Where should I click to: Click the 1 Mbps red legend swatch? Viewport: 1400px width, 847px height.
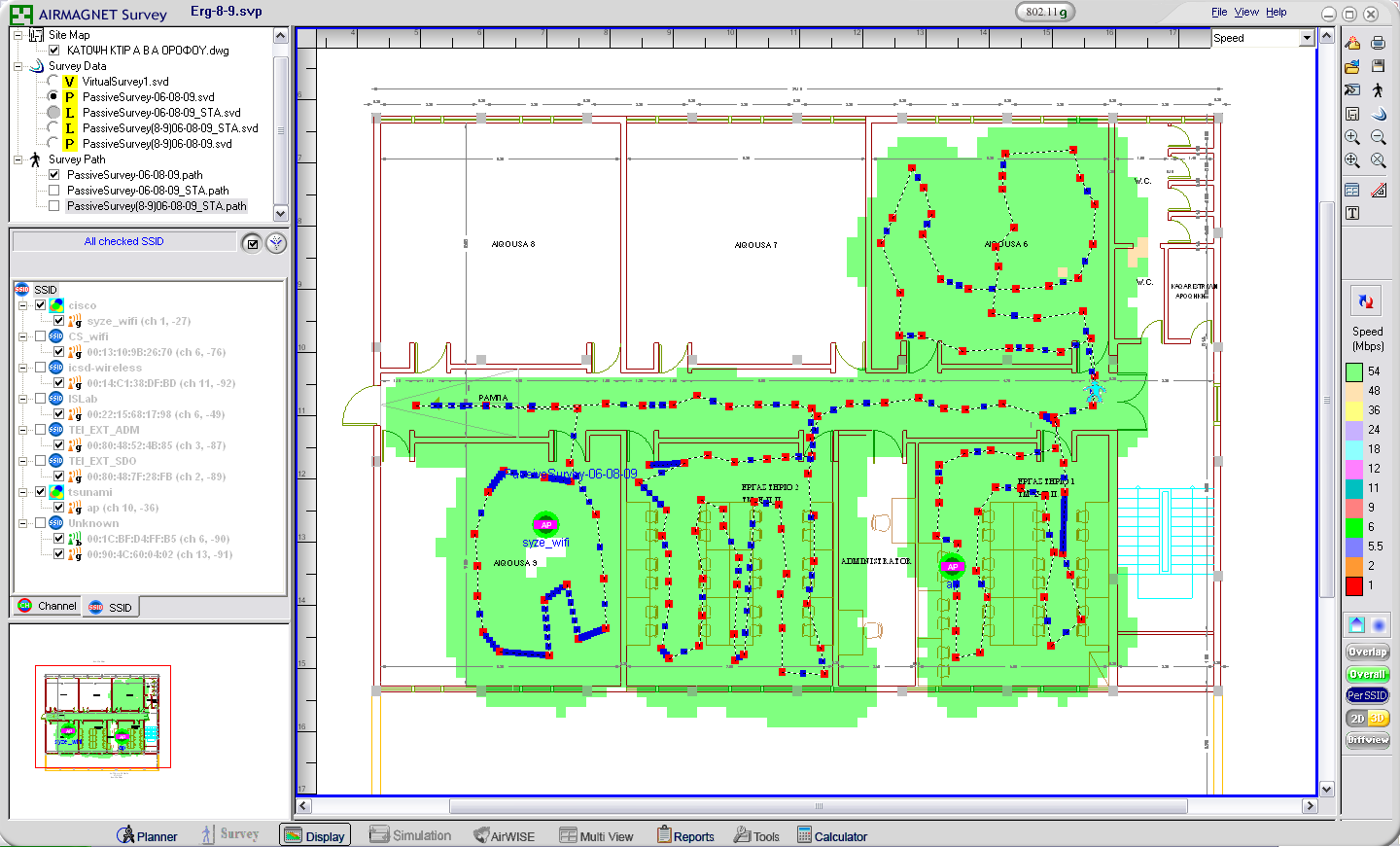pyautogui.click(x=1354, y=585)
